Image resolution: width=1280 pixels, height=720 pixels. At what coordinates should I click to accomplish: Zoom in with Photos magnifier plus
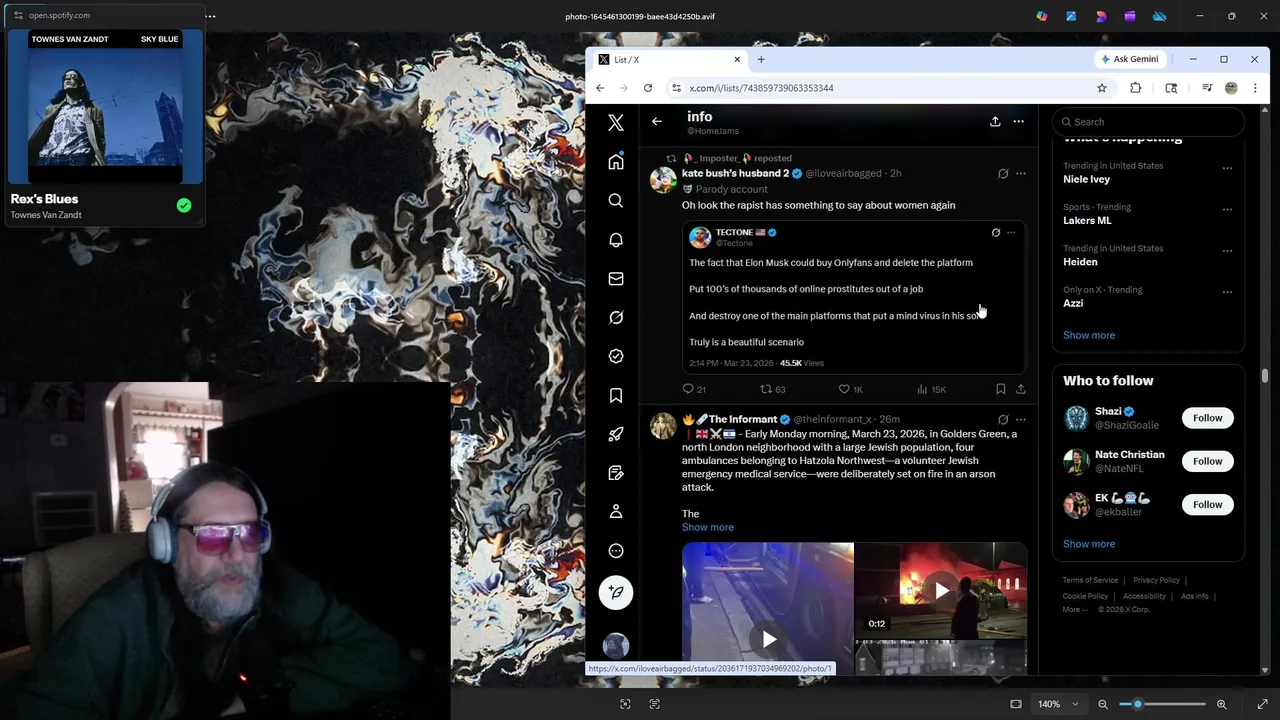pyautogui.click(x=1221, y=704)
